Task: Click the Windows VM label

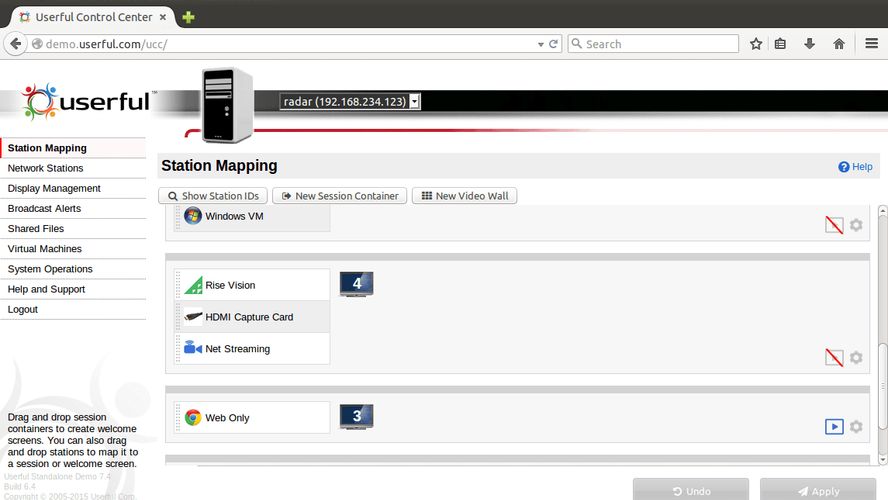Action: pyautogui.click(x=234, y=216)
